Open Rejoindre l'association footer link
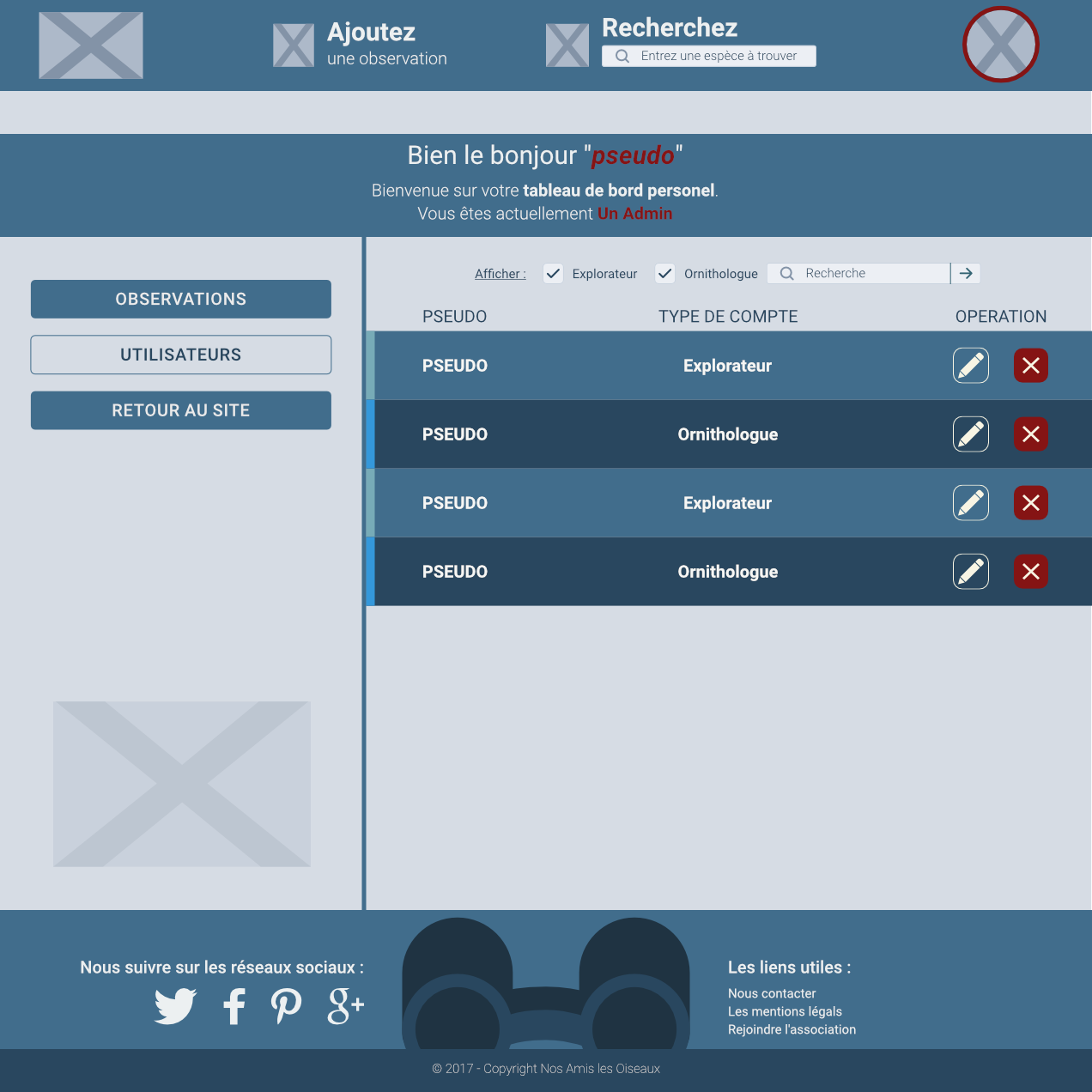Viewport: 1092px width, 1092px height. click(792, 1029)
